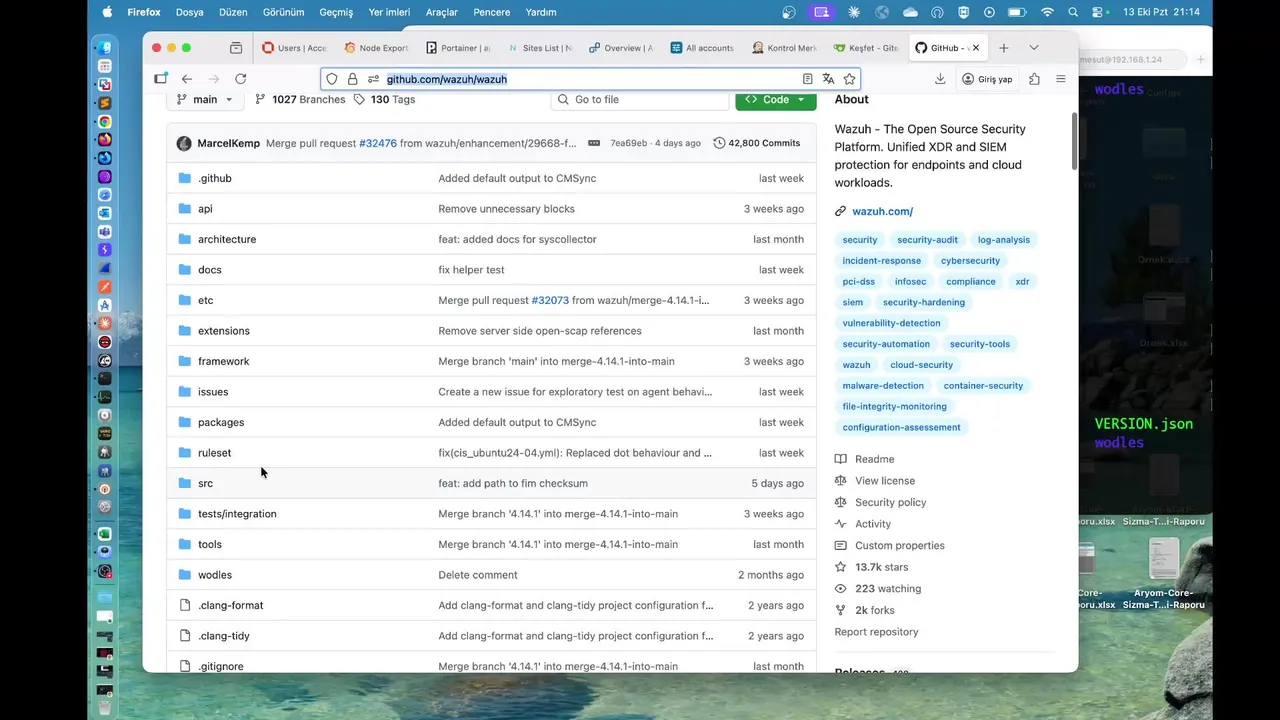Switch to the Portainer browser tab
This screenshot has height=720, width=1280.
(x=458, y=48)
